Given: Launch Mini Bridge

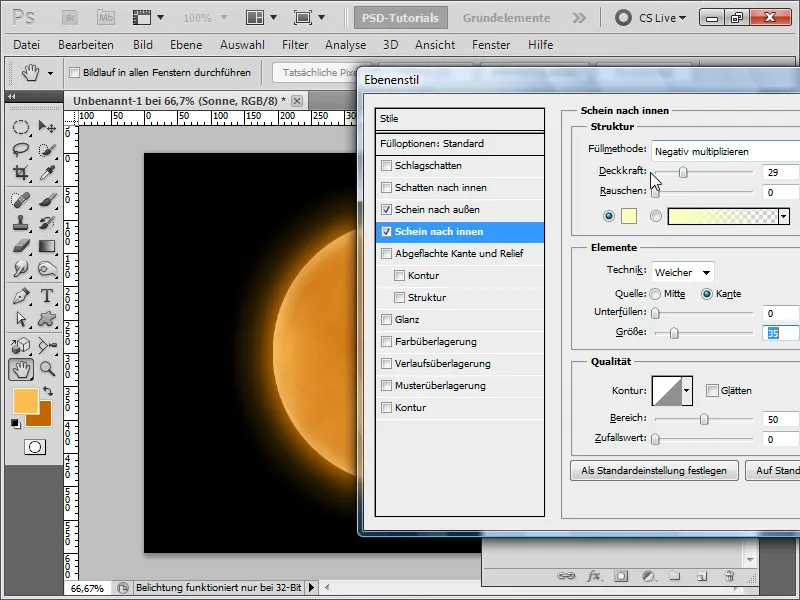Looking at the screenshot, I should [x=106, y=18].
